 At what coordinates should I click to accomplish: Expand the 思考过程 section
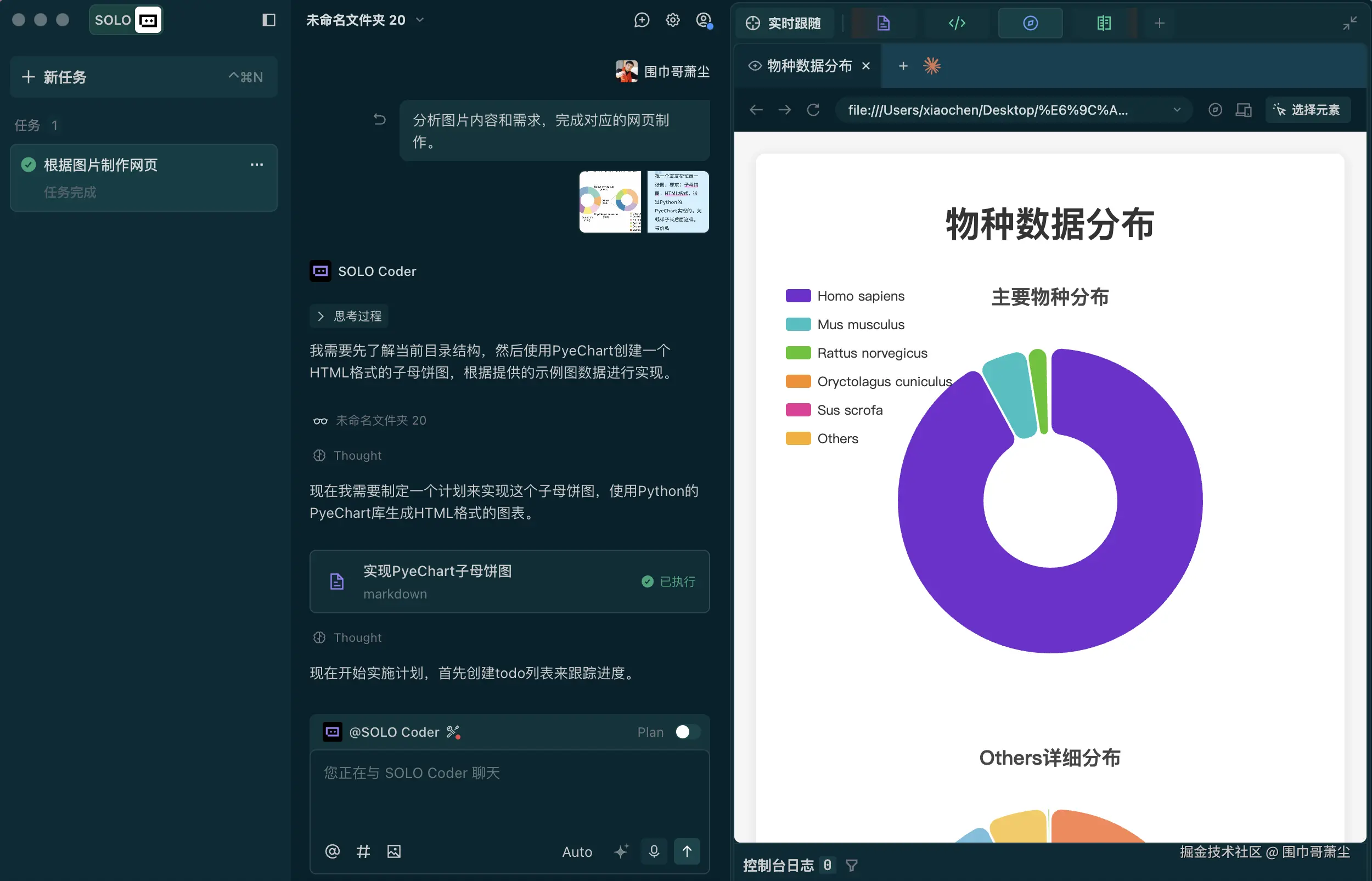pos(349,317)
